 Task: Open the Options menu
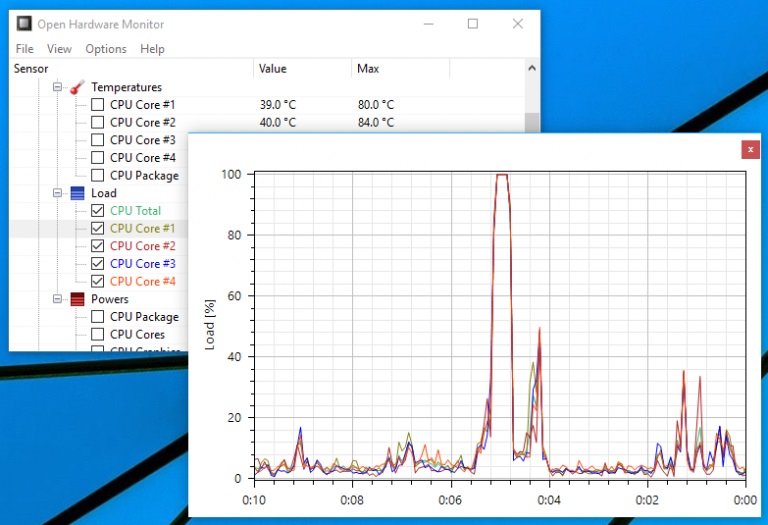tap(105, 49)
